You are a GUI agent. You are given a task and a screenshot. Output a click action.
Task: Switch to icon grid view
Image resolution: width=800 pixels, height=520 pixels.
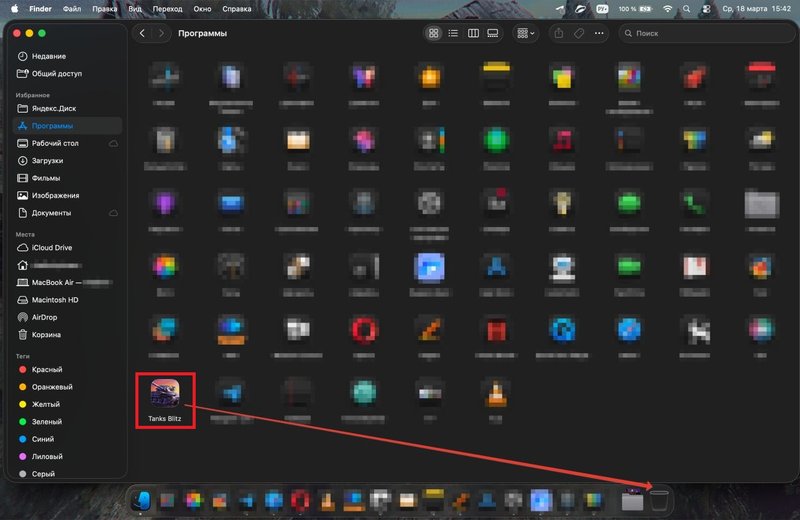tap(433, 33)
